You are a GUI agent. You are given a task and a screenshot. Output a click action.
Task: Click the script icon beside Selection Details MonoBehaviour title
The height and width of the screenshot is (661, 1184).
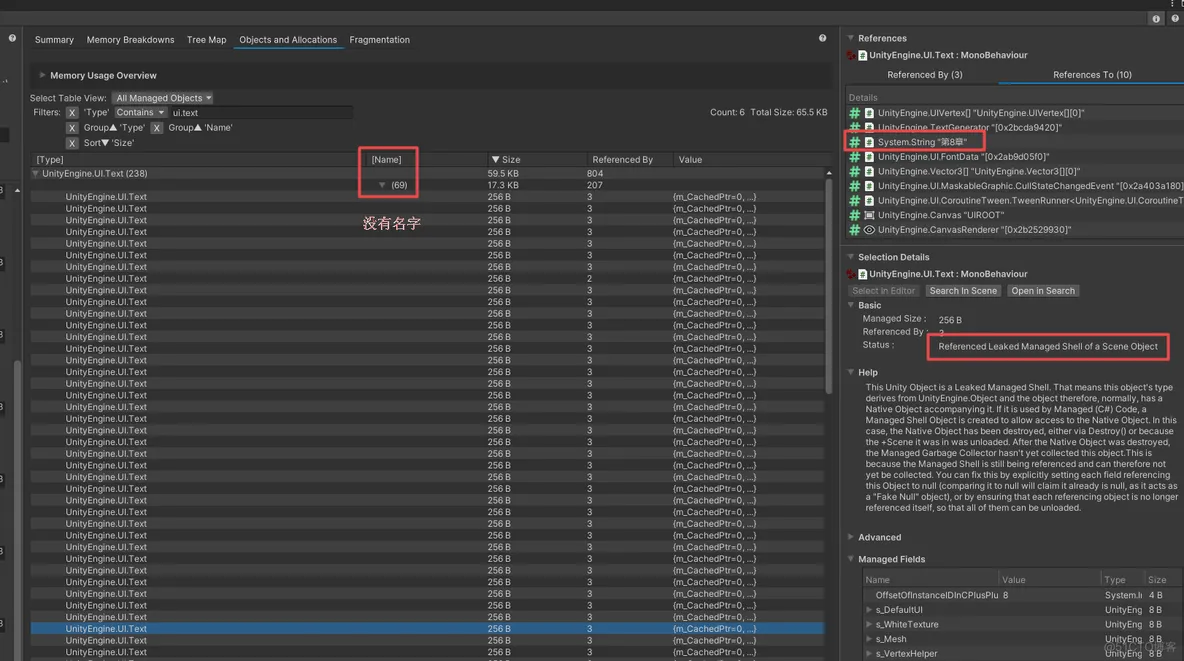click(x=862, y=274)
